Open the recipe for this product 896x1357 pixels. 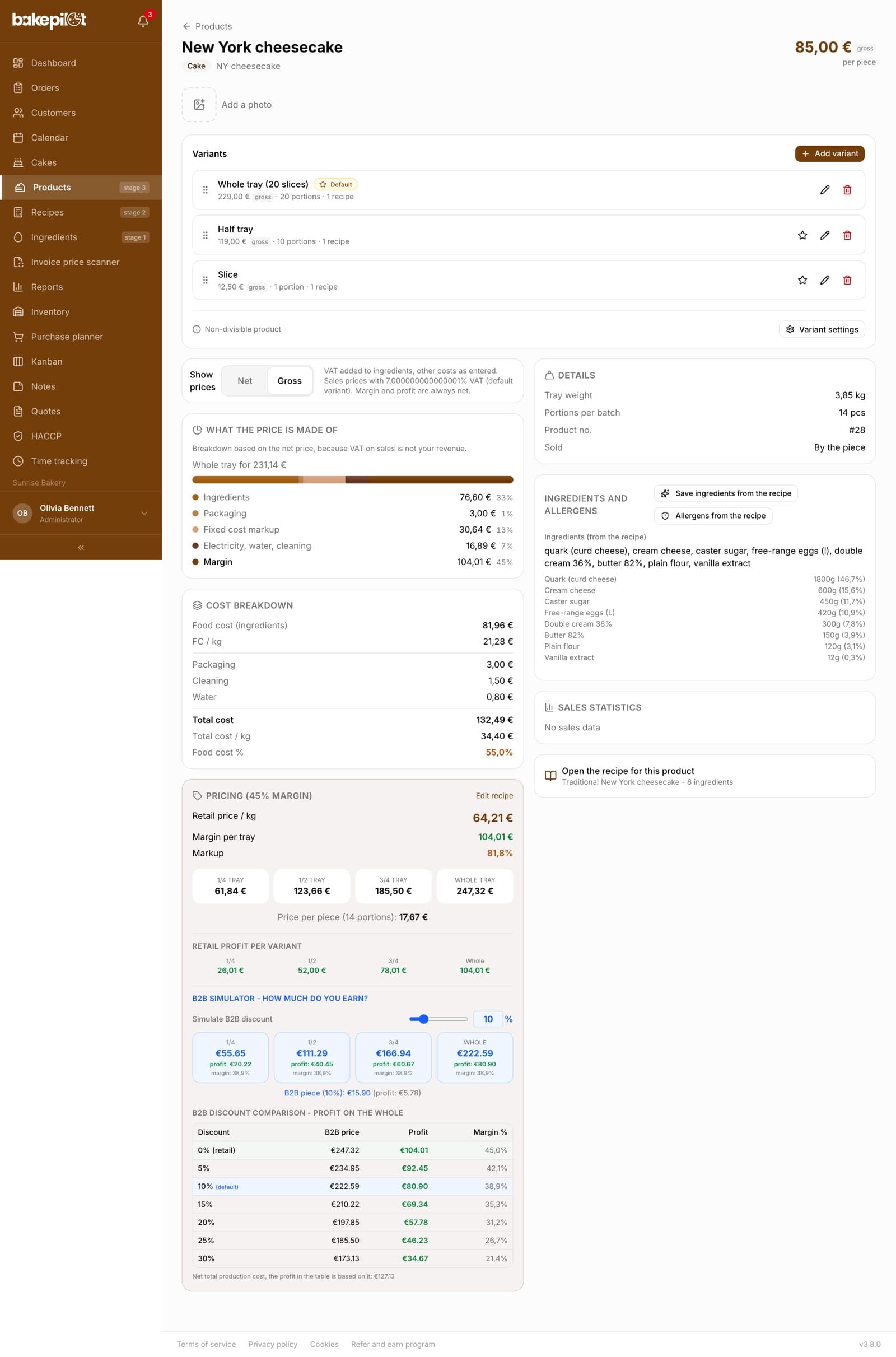(x=704, y=776)
